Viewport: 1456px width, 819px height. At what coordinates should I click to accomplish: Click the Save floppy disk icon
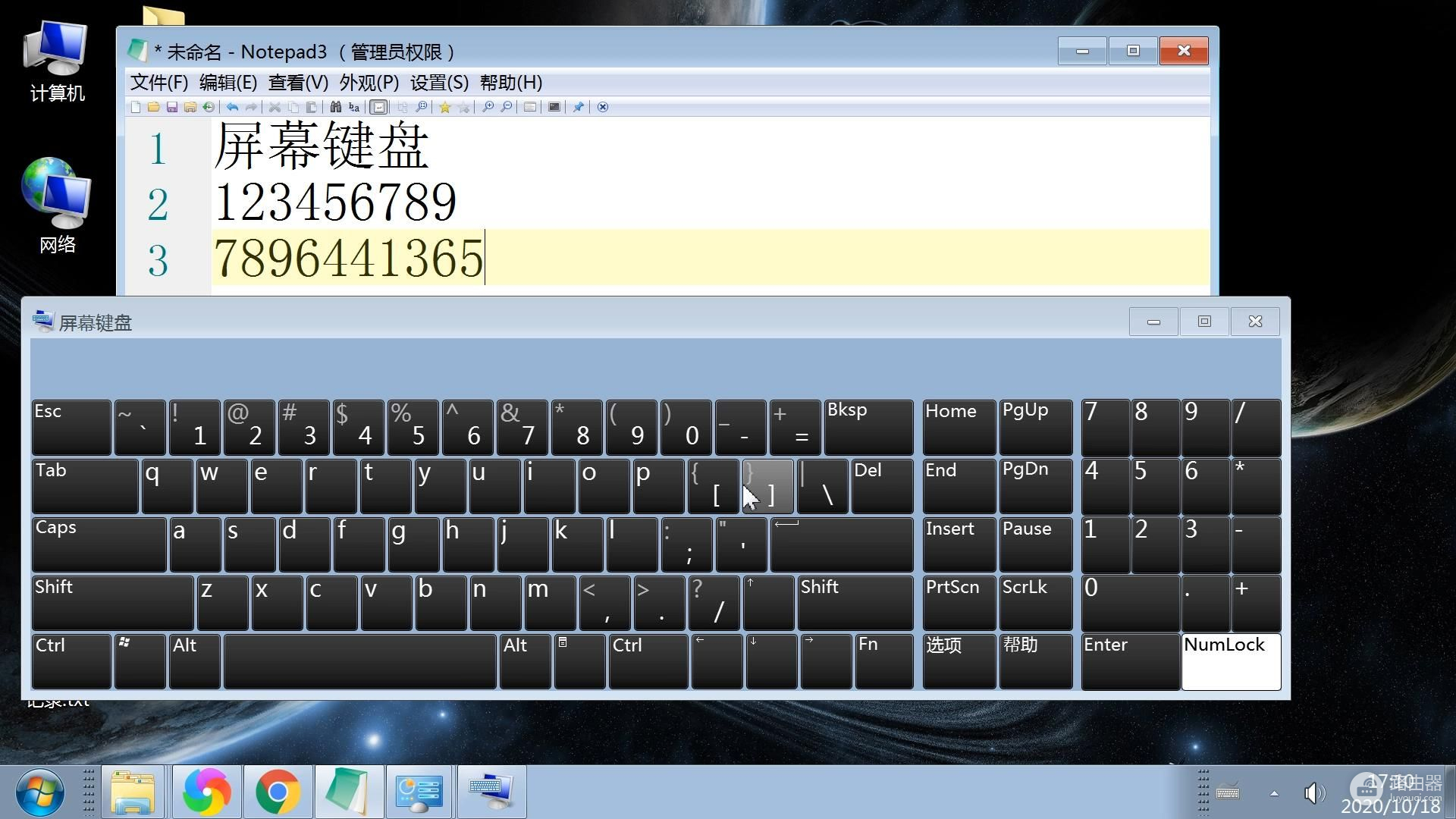tap(172, 107)
